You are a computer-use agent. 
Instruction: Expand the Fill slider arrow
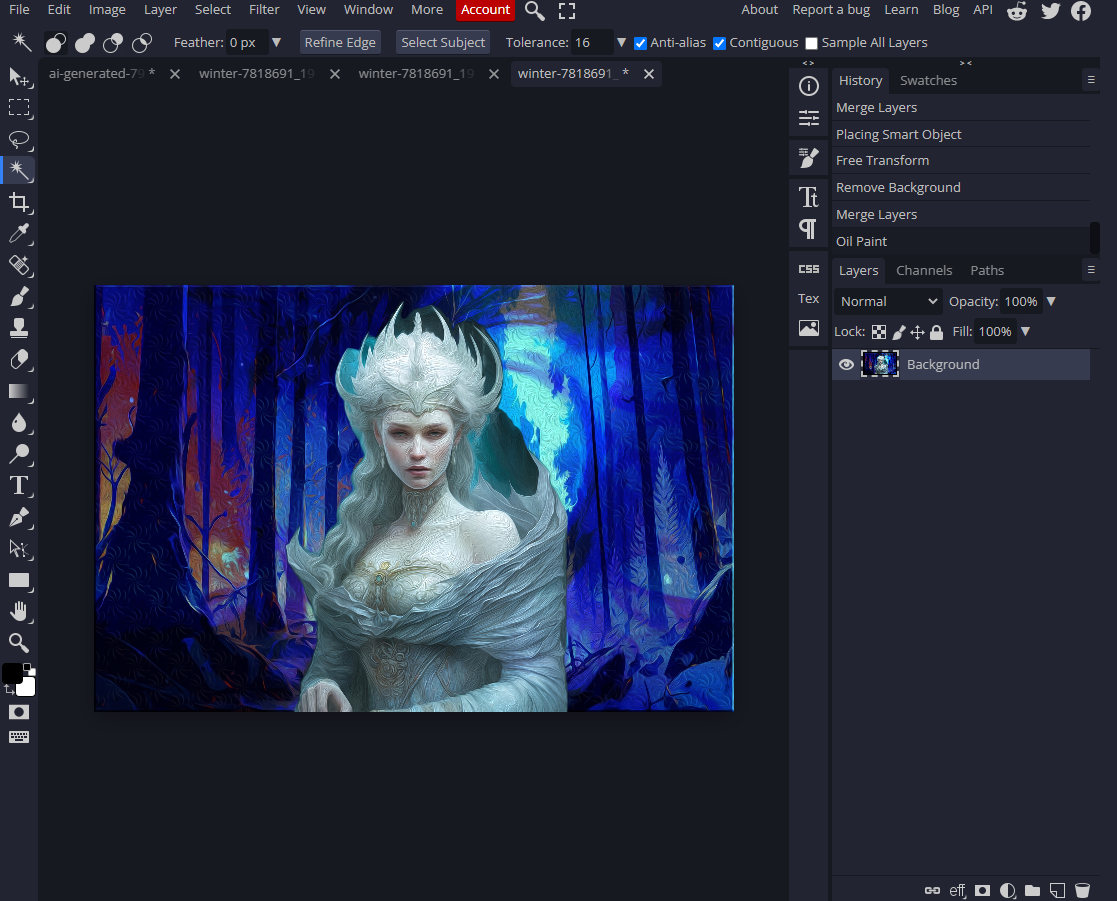(1025, 331)
